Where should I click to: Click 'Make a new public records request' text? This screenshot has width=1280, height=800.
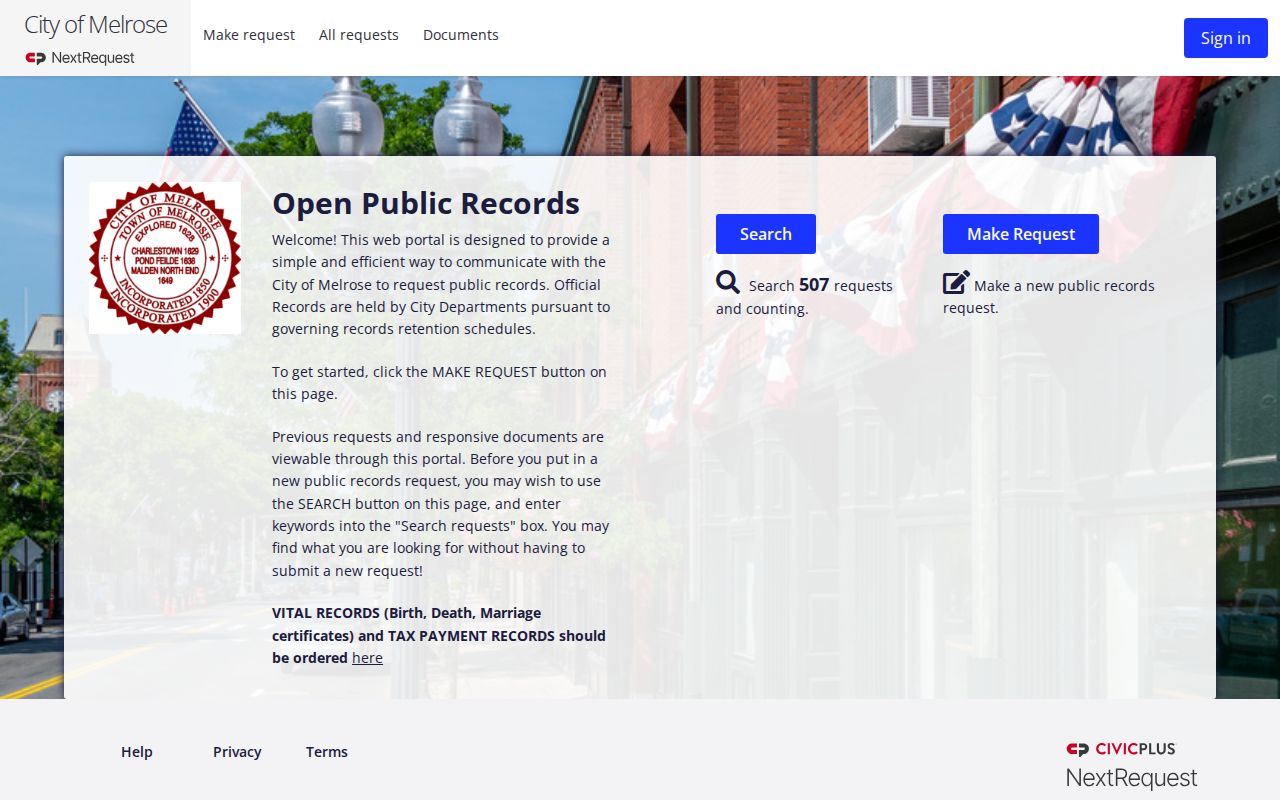1049,296
